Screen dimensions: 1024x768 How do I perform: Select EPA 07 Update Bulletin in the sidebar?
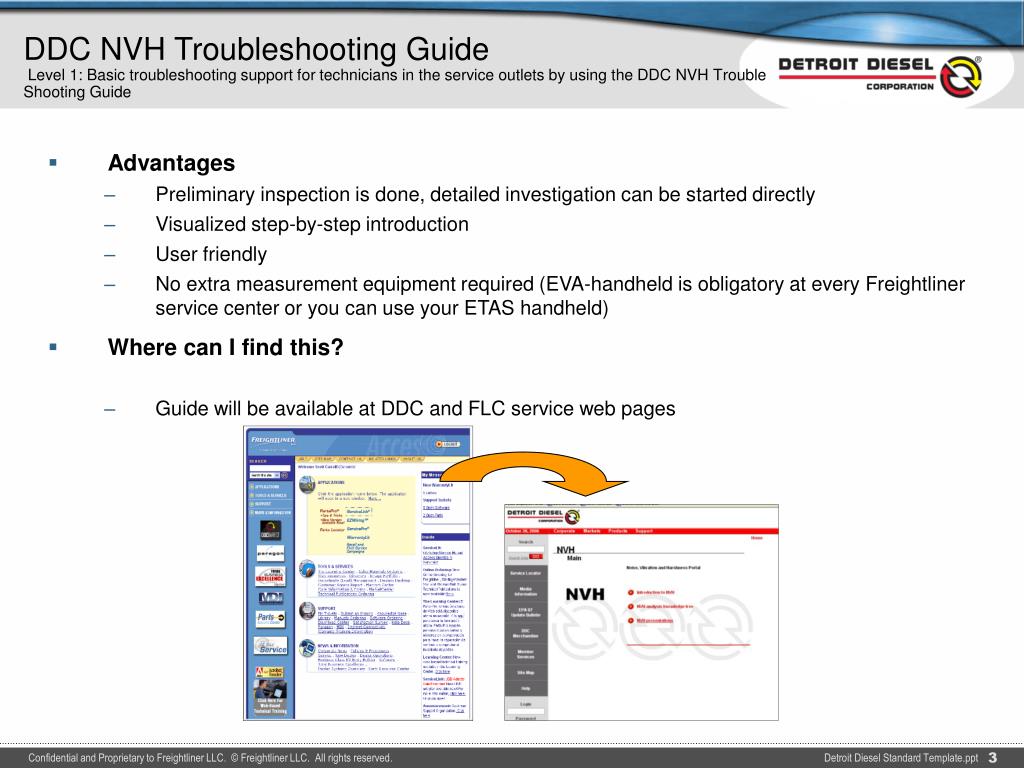tap(526, 612)
